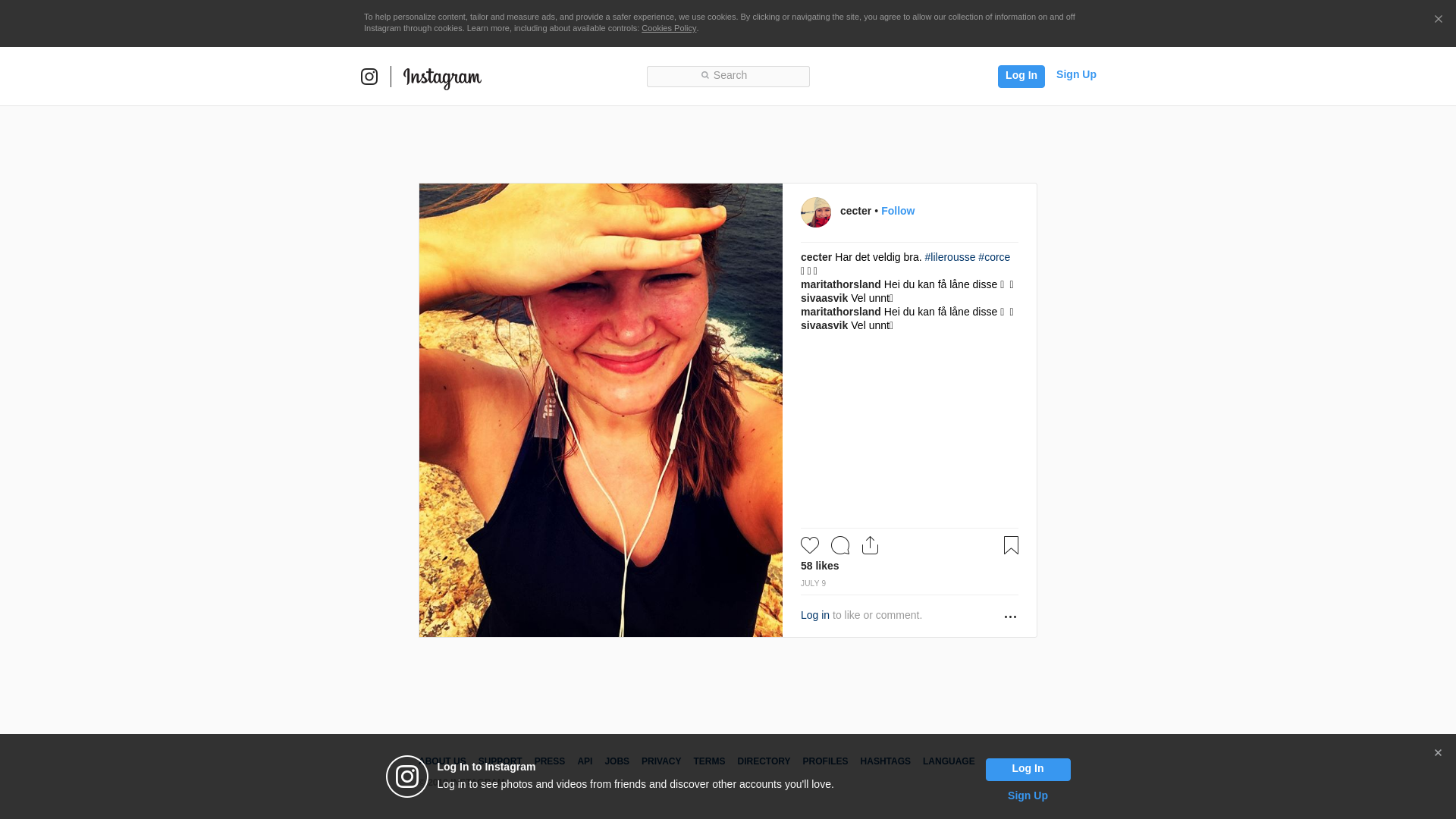
Task: Focus the Search field
Action: click(x=728, y=76)
